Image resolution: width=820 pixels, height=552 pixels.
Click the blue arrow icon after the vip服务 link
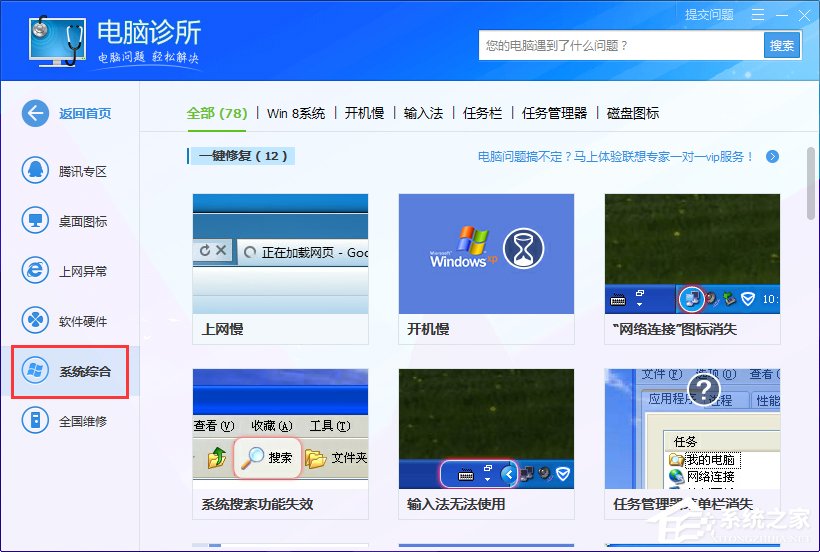tap(772, 156)
